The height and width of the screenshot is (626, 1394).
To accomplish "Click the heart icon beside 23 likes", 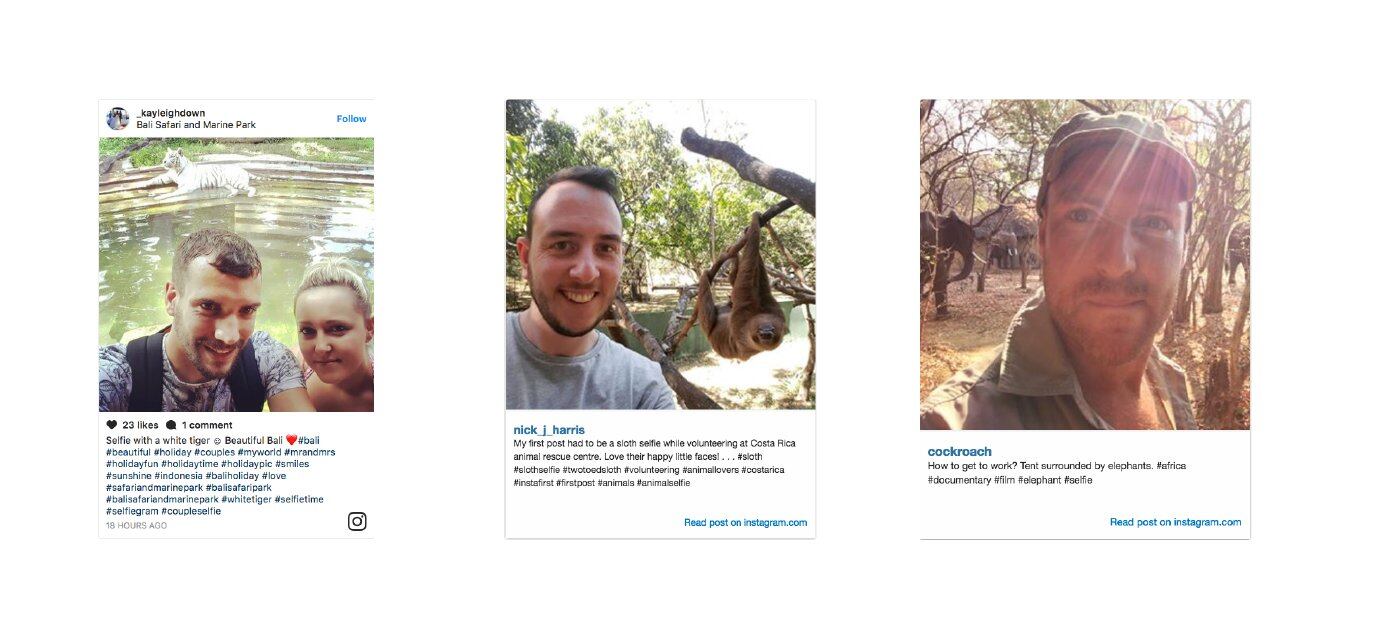I will pos(112,425).
